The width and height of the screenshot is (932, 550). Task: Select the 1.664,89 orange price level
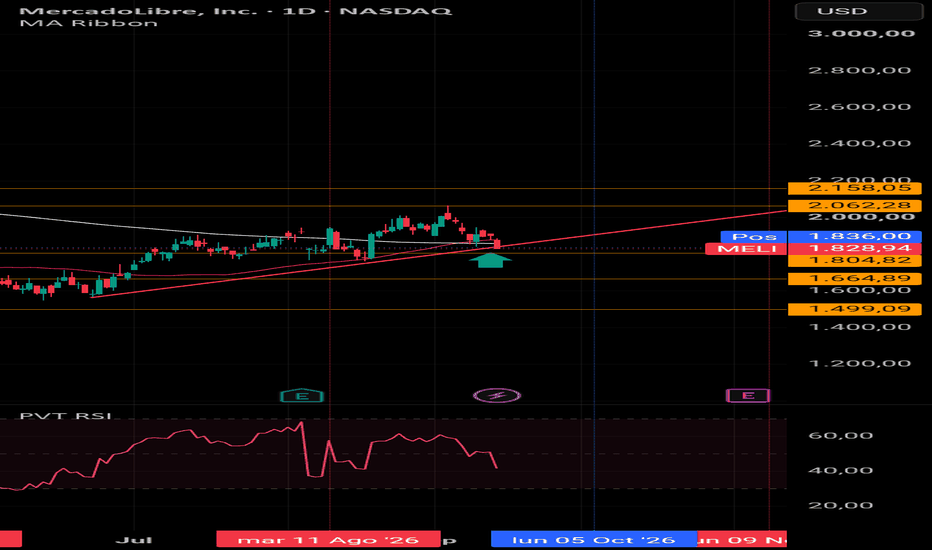pyautogui.click(x=854, y=279)
